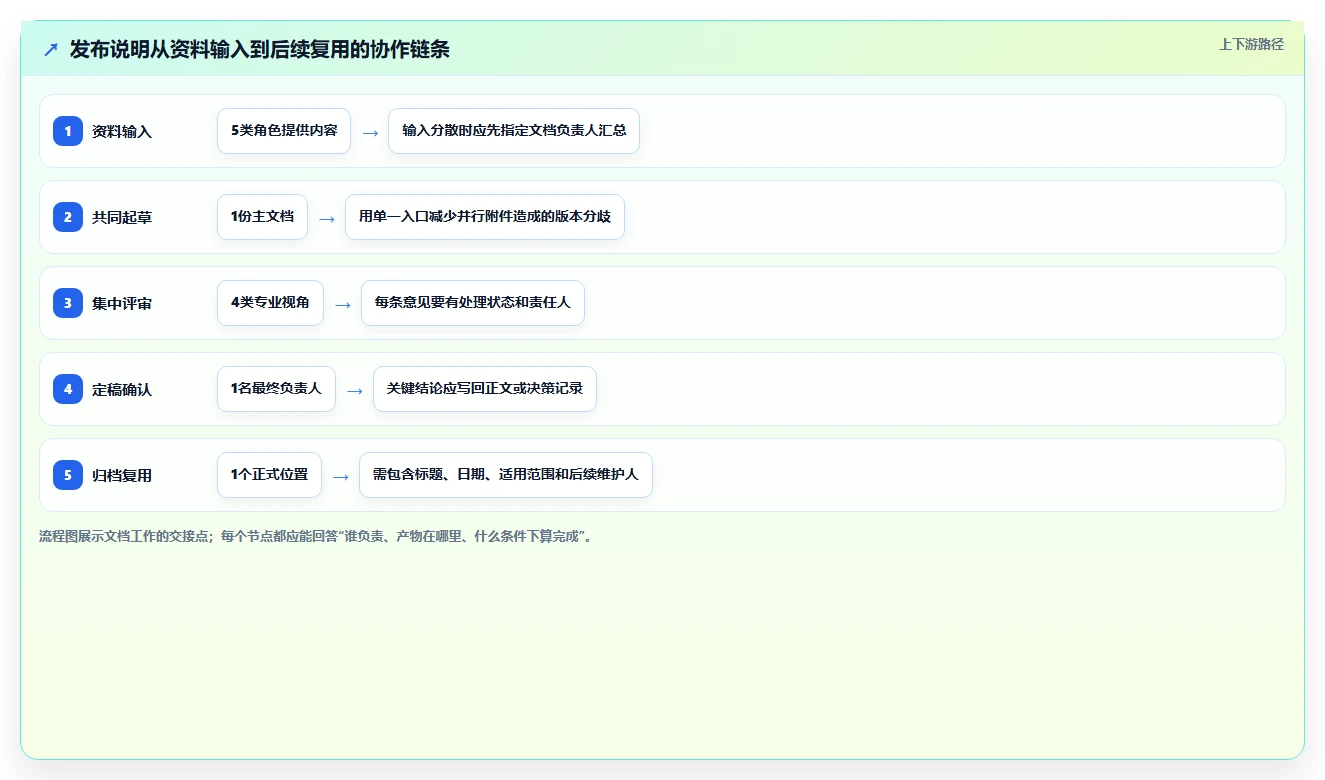Click the 定稿确认 step label
Screen dimensions: 1325x780
click(x=122, y=389)
